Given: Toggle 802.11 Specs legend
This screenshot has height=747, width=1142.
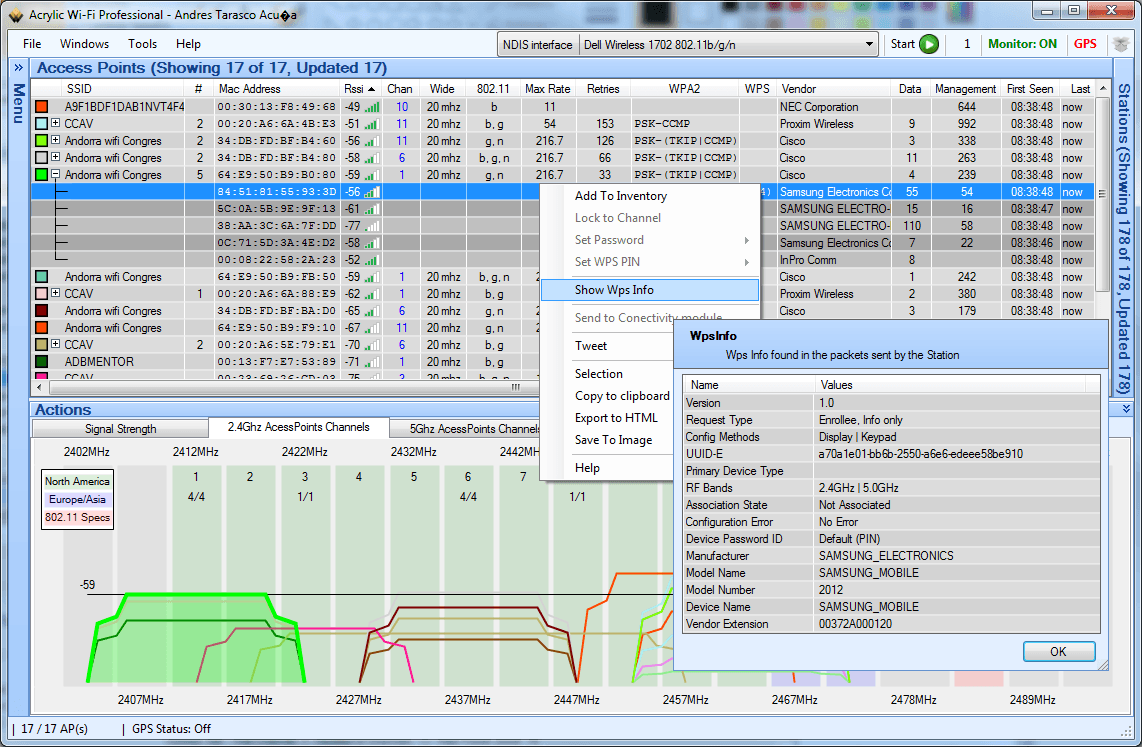Looking at the screenshot, I should [x=77, y=518].
